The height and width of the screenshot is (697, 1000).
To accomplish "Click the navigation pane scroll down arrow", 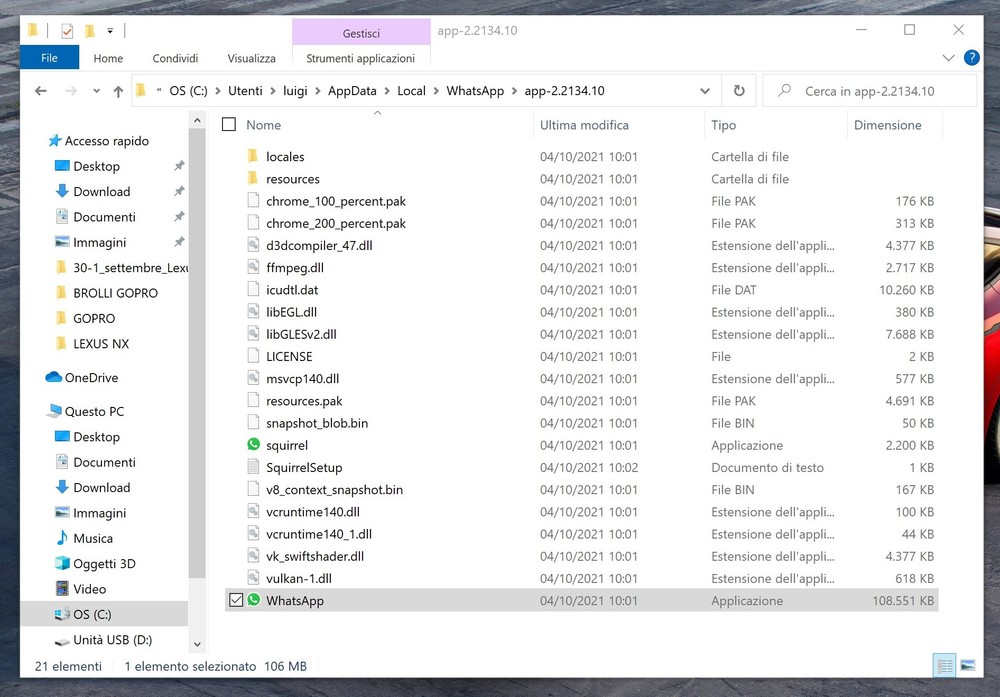I will tap(197, 644).
